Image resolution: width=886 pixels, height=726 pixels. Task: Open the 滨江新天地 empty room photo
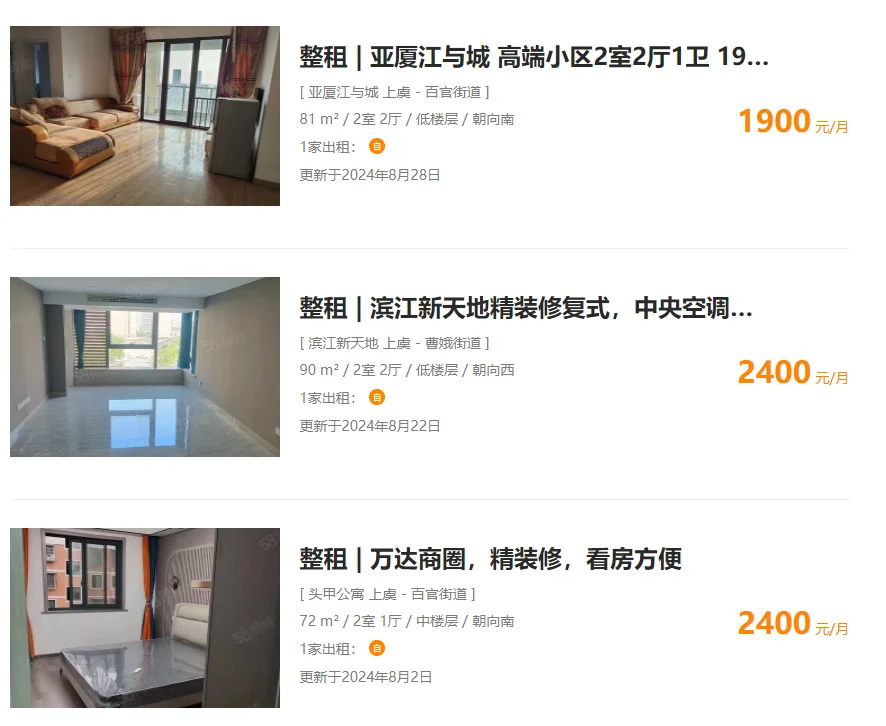click(x=145, y=367)
